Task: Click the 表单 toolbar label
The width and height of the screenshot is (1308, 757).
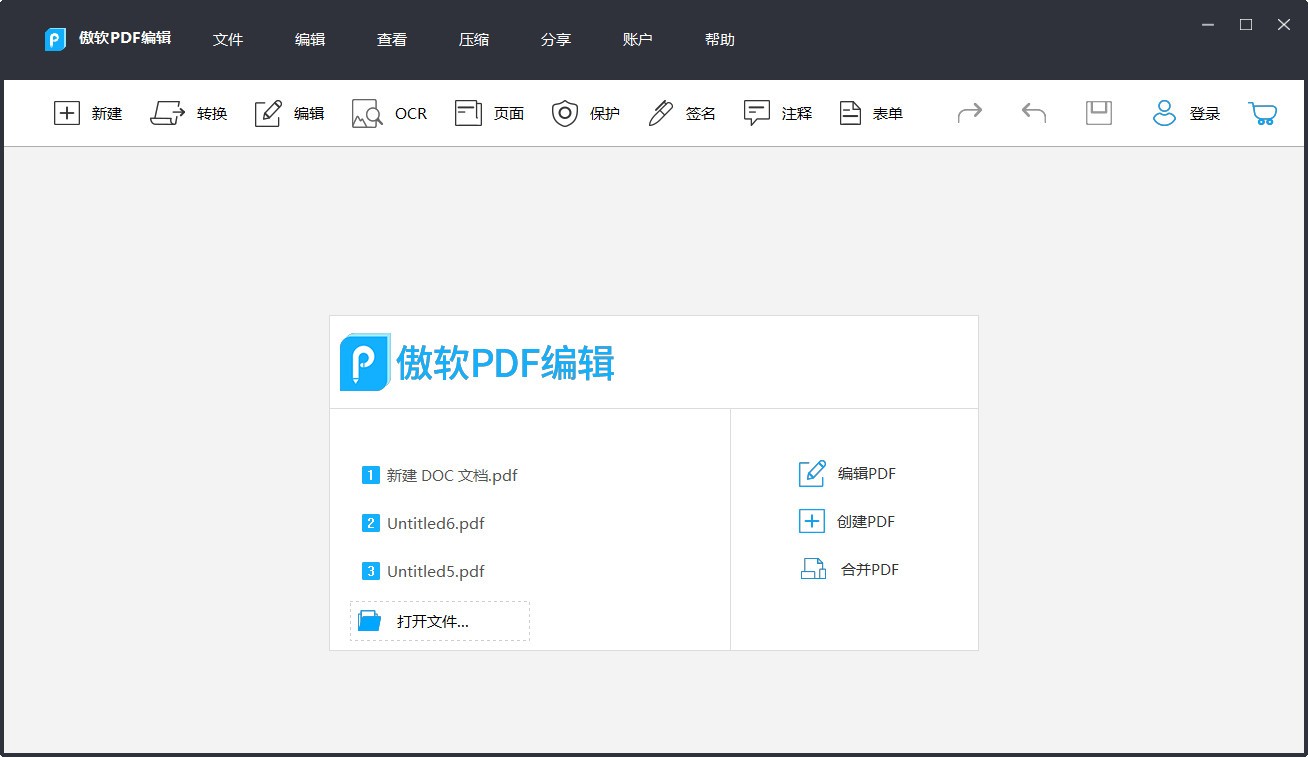Action: click(888, 114)
